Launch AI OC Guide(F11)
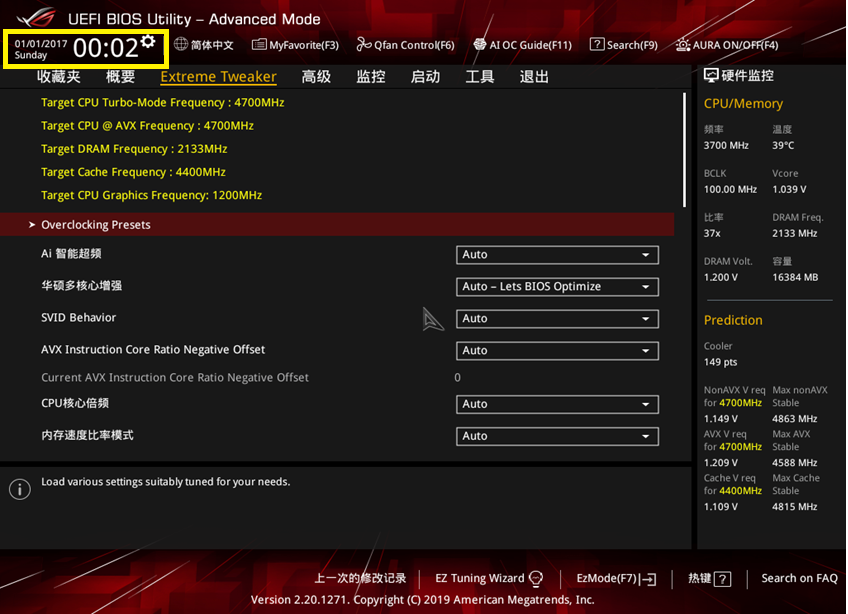 point(480,45)
